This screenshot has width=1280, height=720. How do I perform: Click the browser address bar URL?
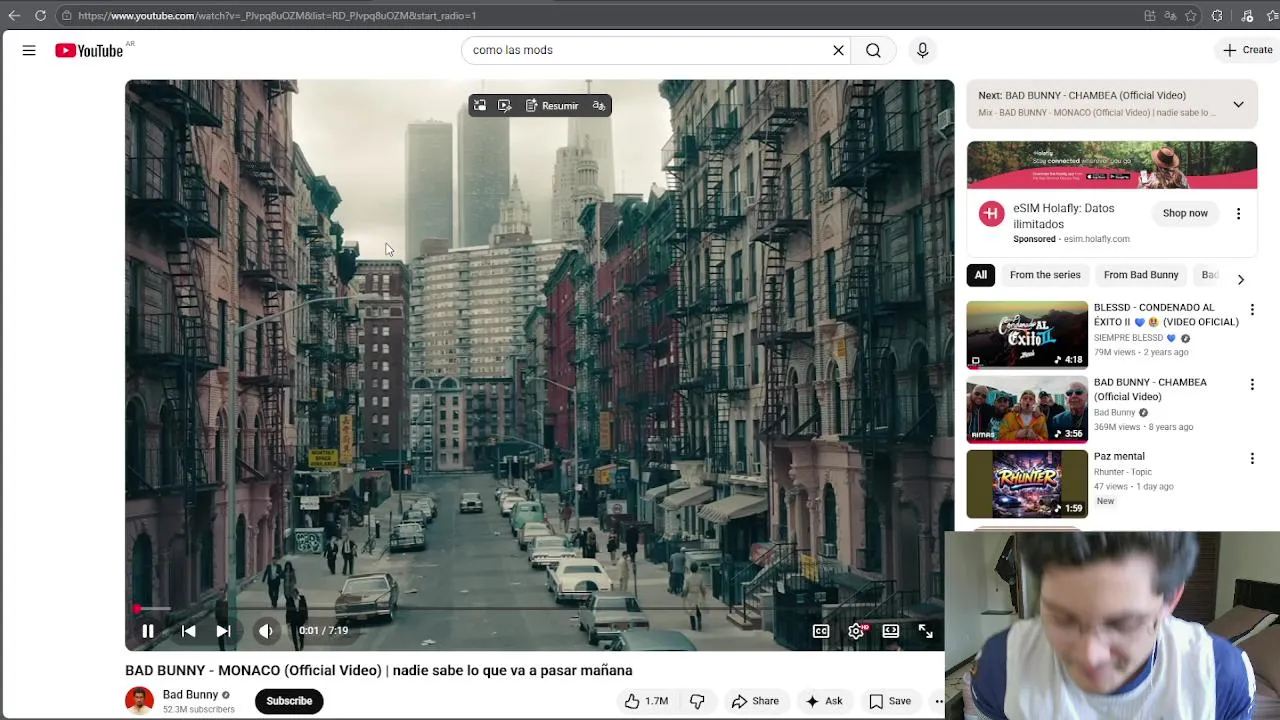(x=277, y=16)
